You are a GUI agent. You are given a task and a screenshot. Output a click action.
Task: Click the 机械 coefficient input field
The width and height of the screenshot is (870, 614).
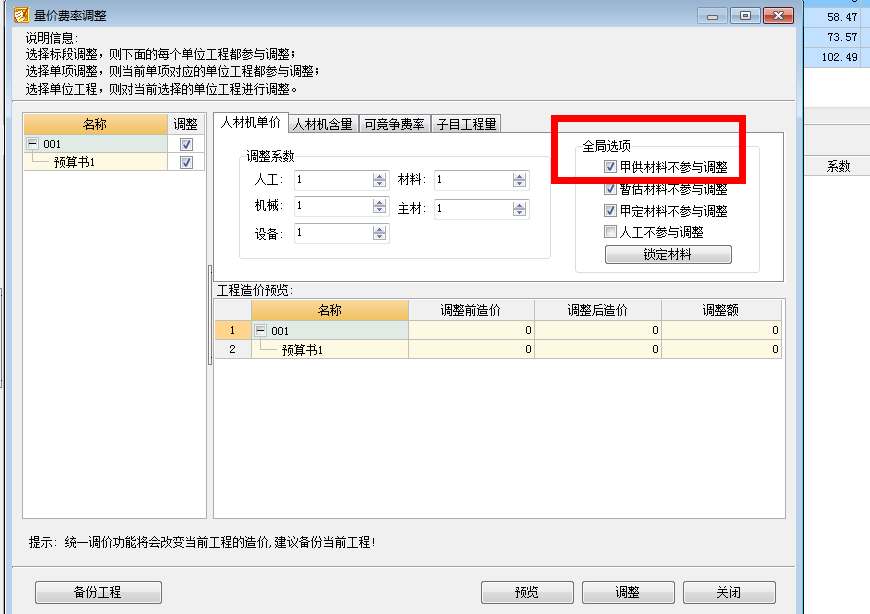click(333, 206)
